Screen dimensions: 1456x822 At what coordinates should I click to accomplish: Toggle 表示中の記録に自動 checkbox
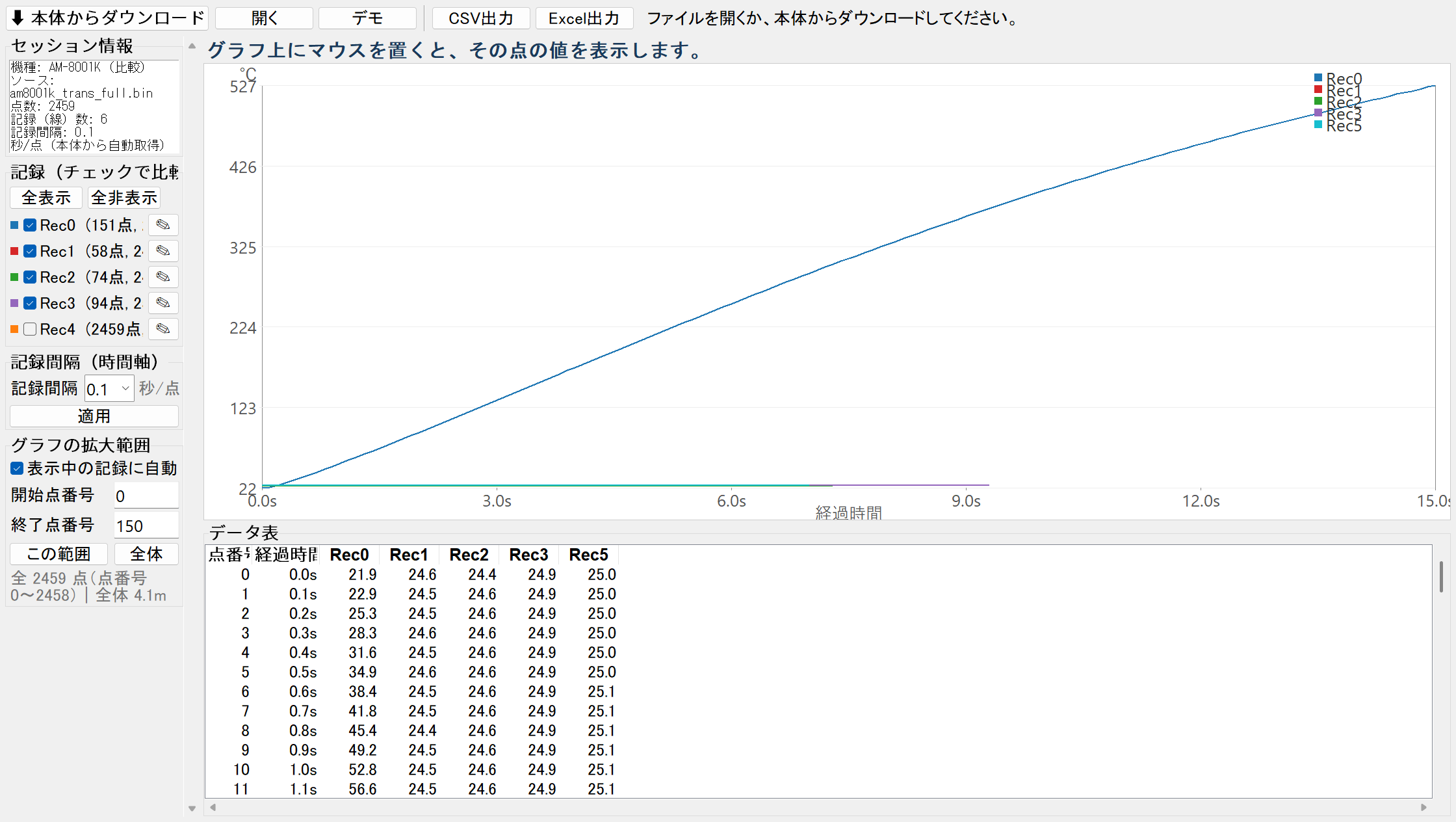(18, 468)
